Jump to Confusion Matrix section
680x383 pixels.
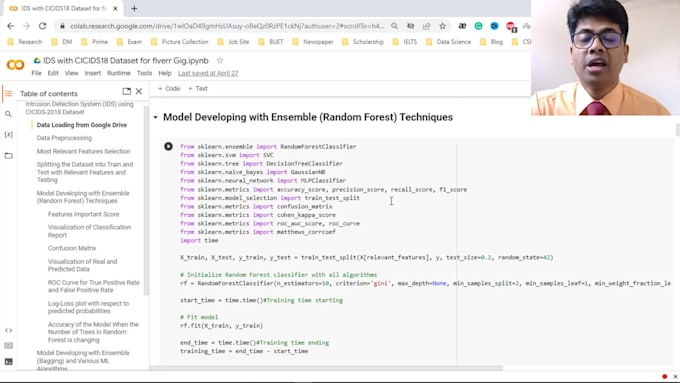tap(72, 248)
